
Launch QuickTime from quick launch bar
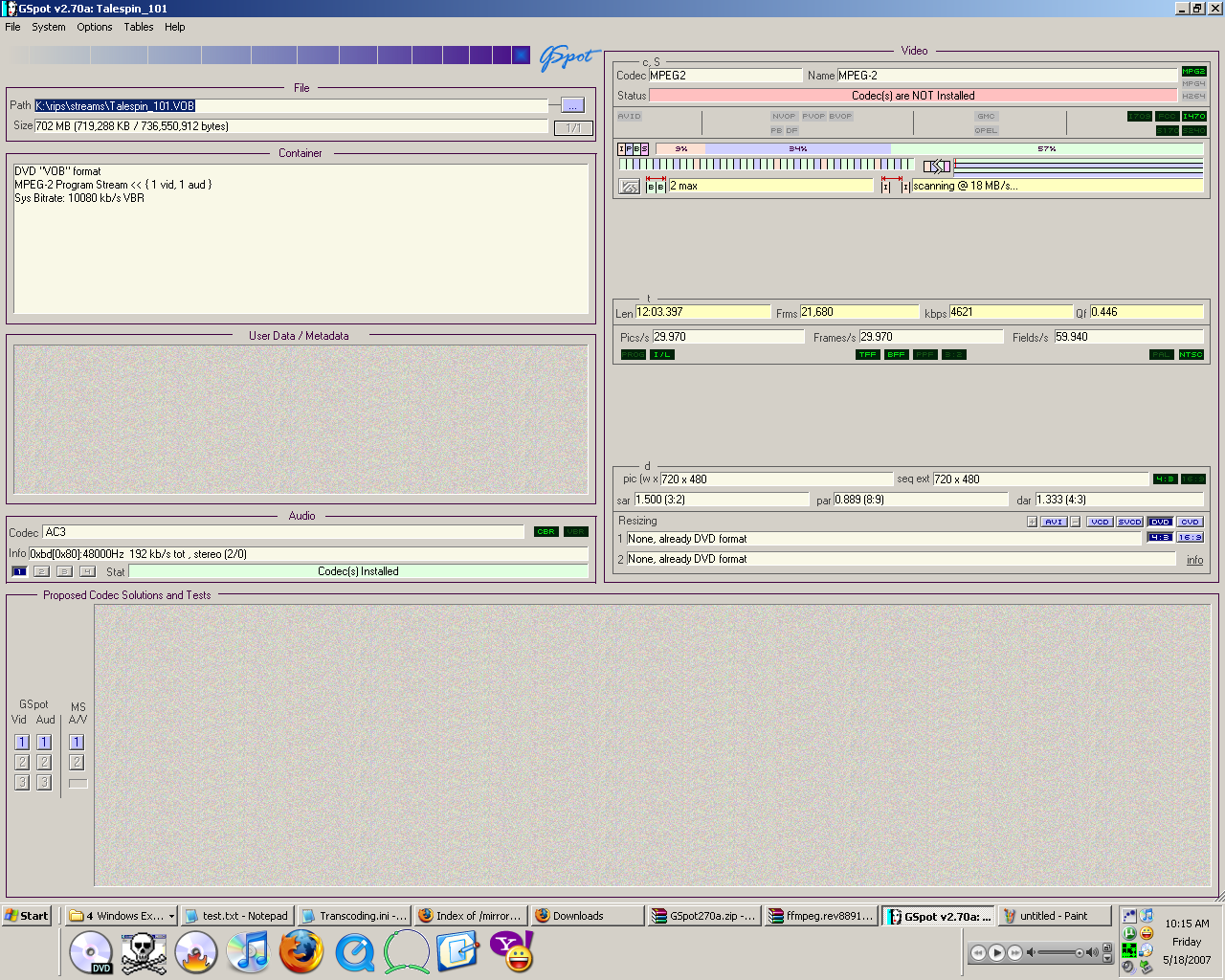354,952
